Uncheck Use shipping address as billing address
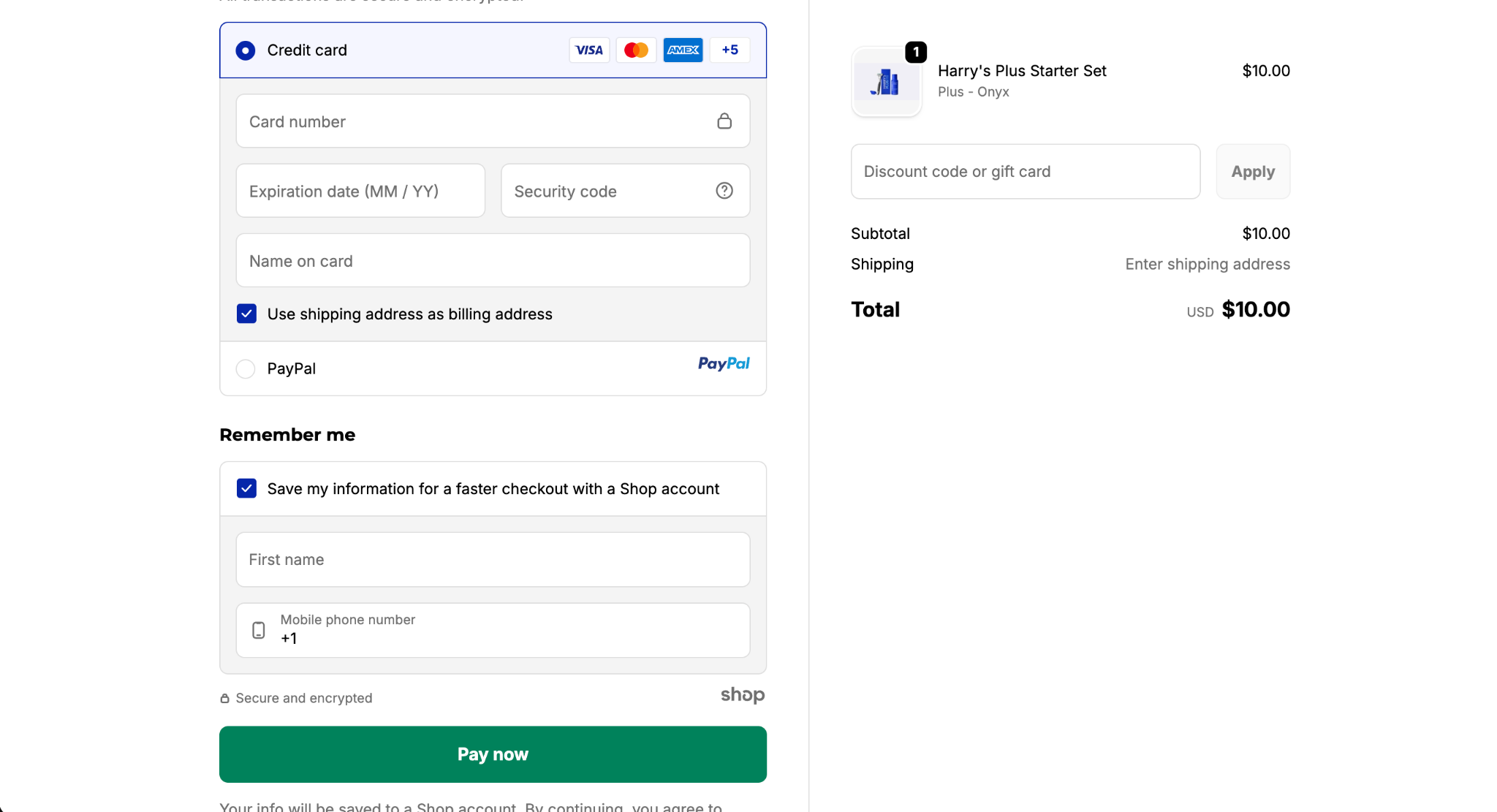The height and width of the screenshot is (812, 1497). (246, 314)
